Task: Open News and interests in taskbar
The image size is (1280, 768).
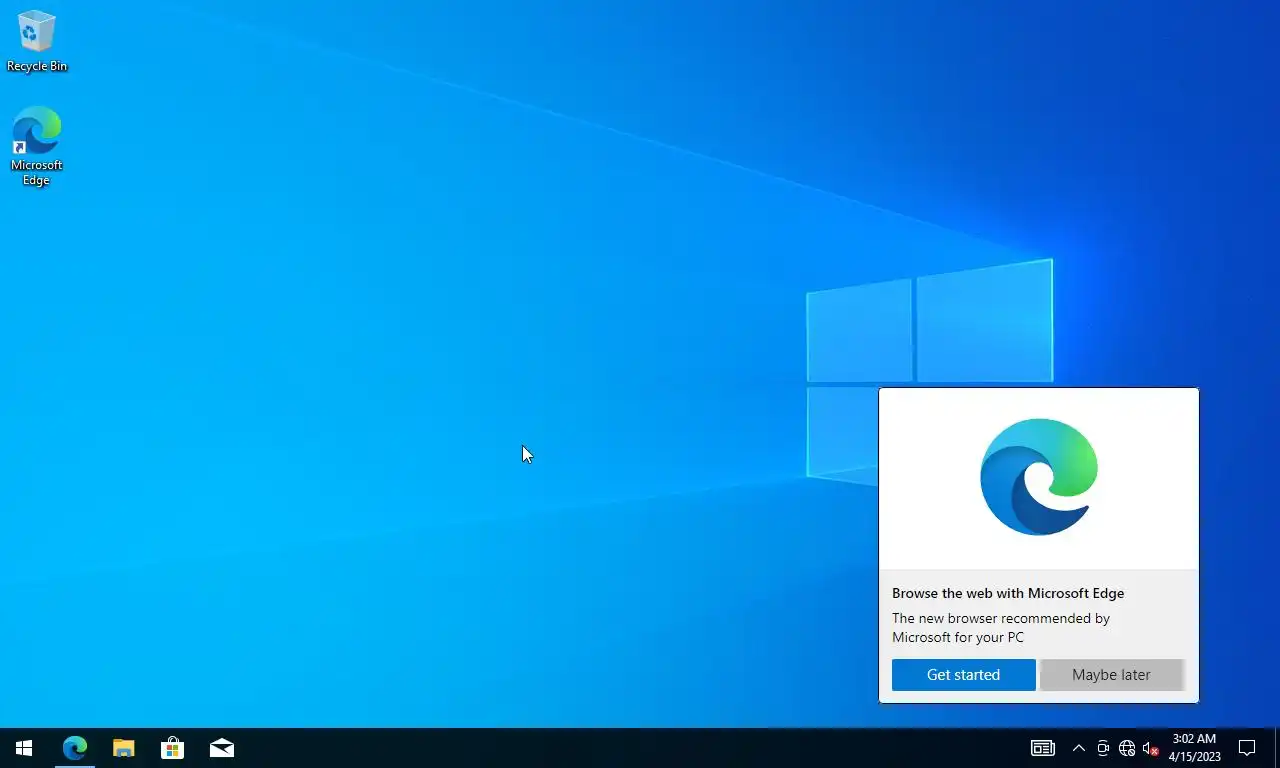Action: [x=1043, y=748]
